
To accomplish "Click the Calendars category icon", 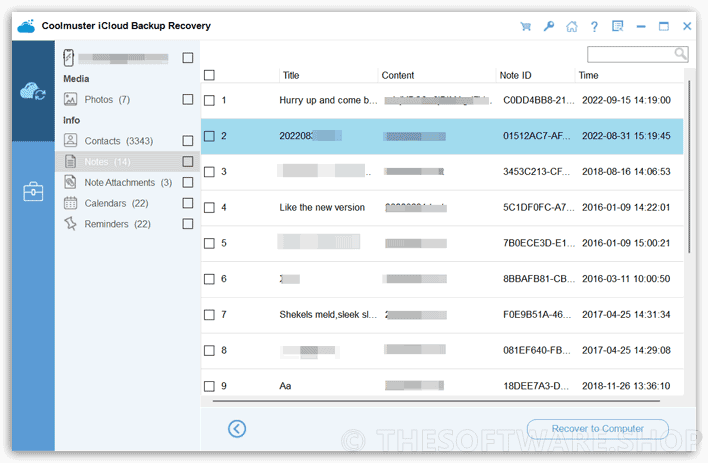I will (x=70, y=203).
